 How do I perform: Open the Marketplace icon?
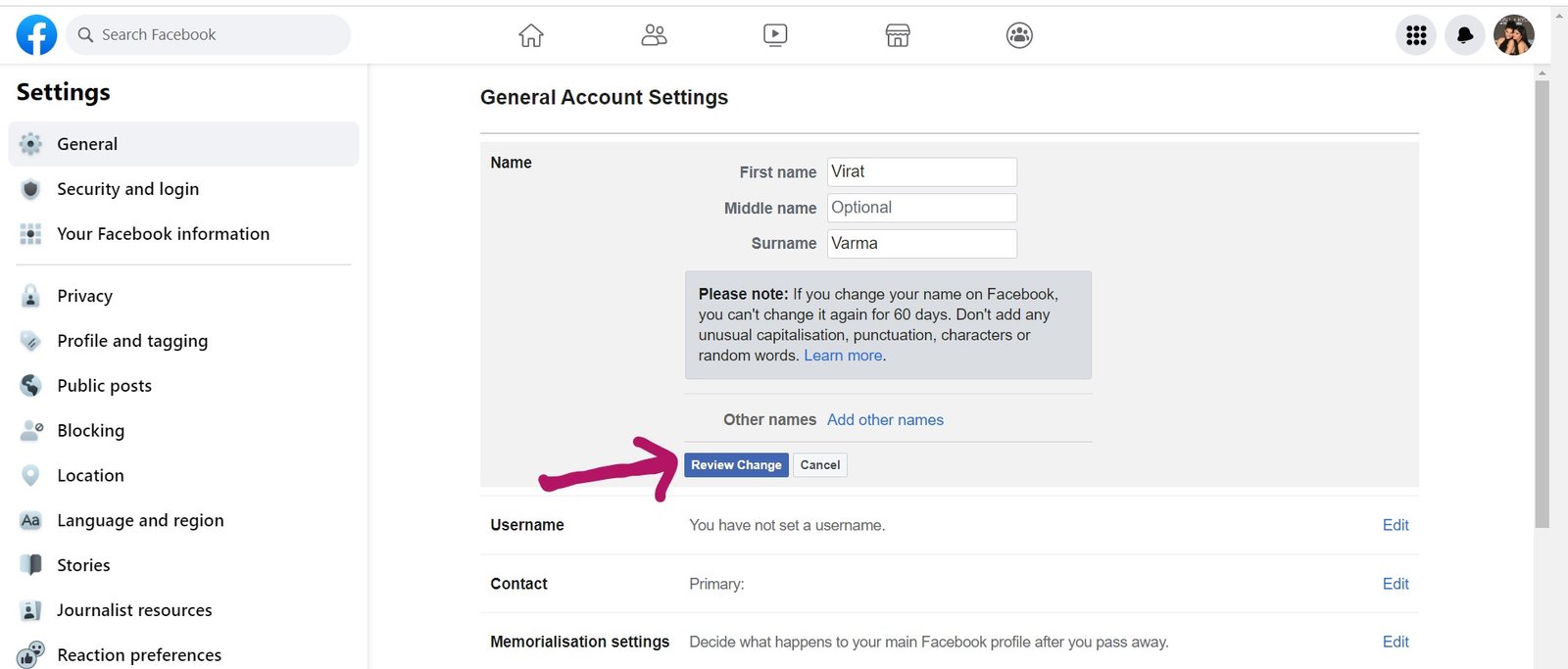click(898, 35)
